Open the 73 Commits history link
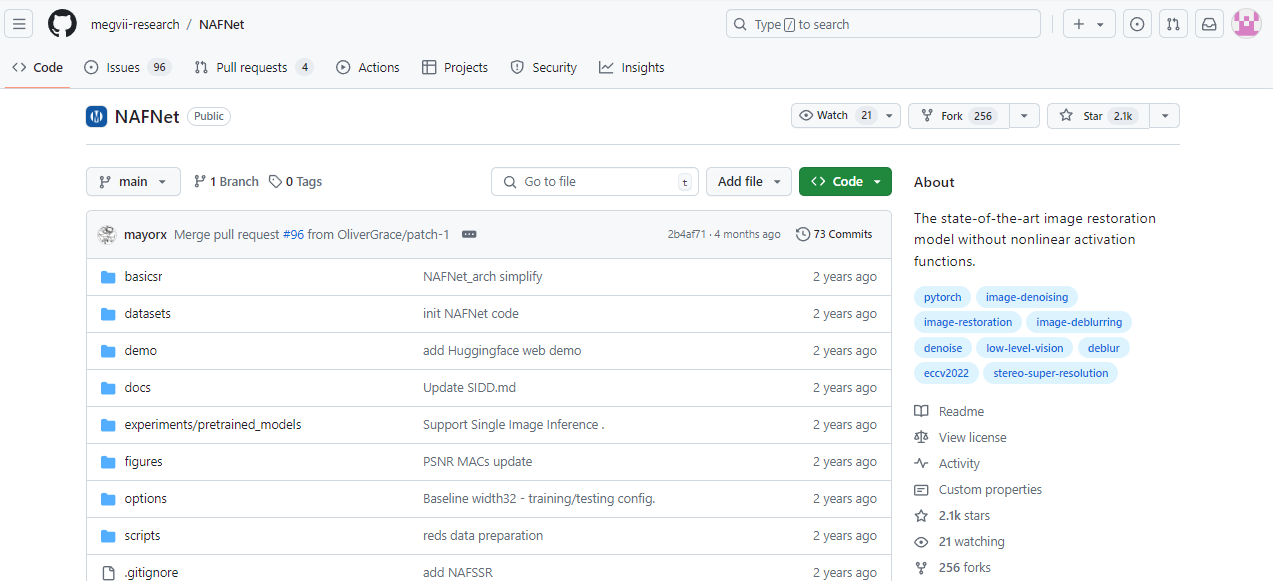Image resolution: width=1273 pixels, height=581 pixels. tap(834, 234)
